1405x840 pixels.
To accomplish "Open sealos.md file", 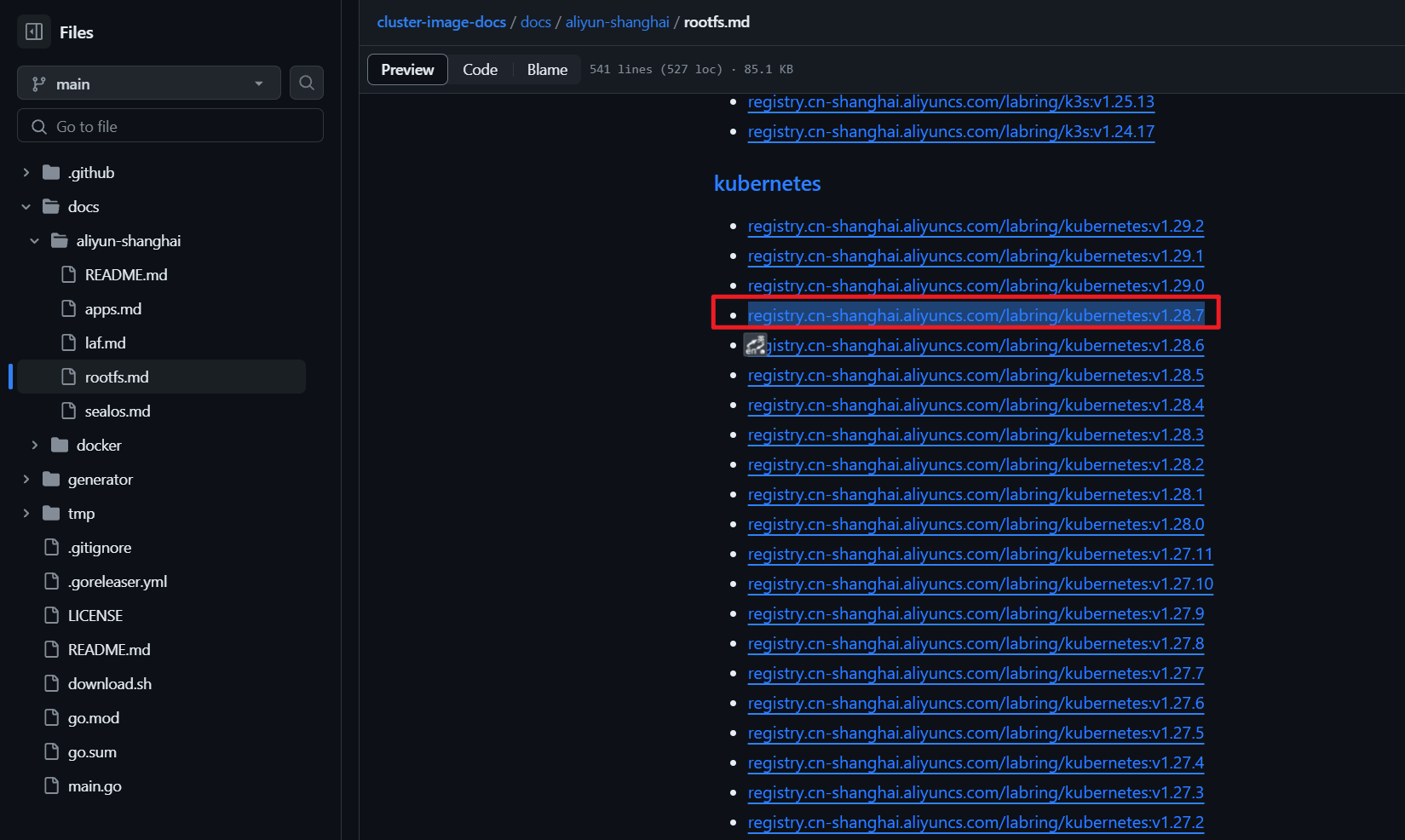I will [118, 411].
